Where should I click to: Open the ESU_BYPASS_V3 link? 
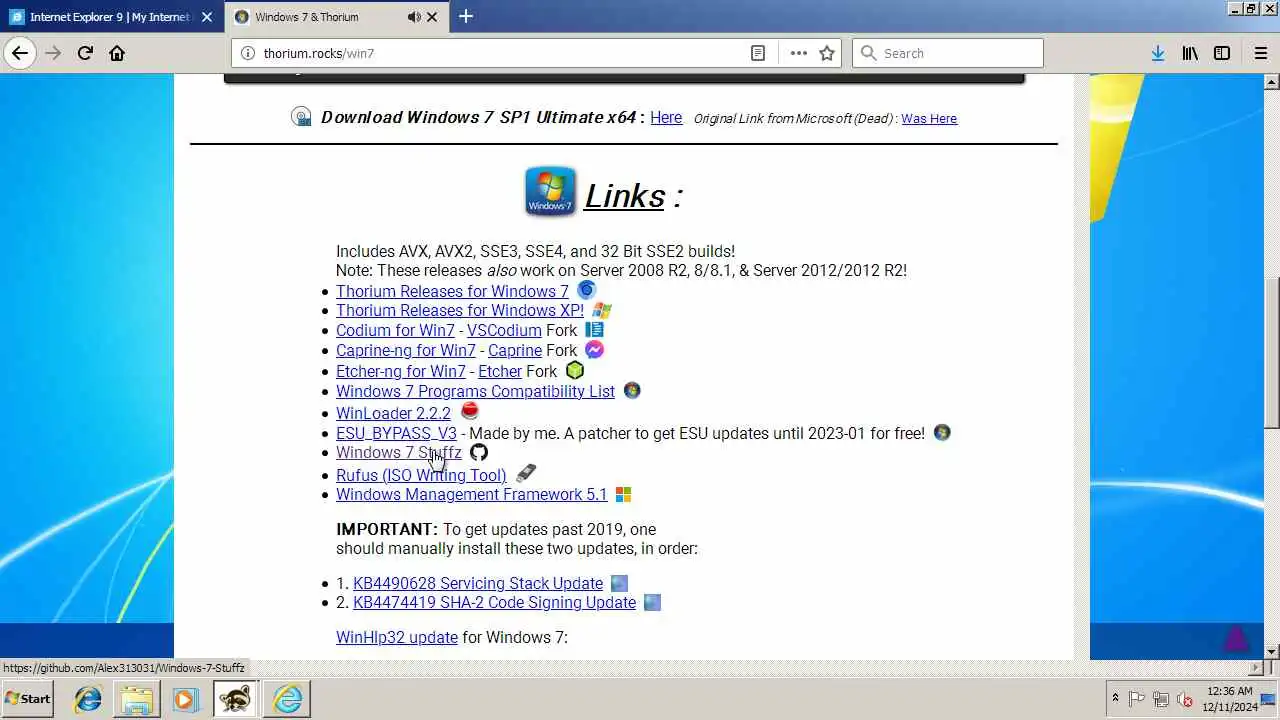point(396,433)
